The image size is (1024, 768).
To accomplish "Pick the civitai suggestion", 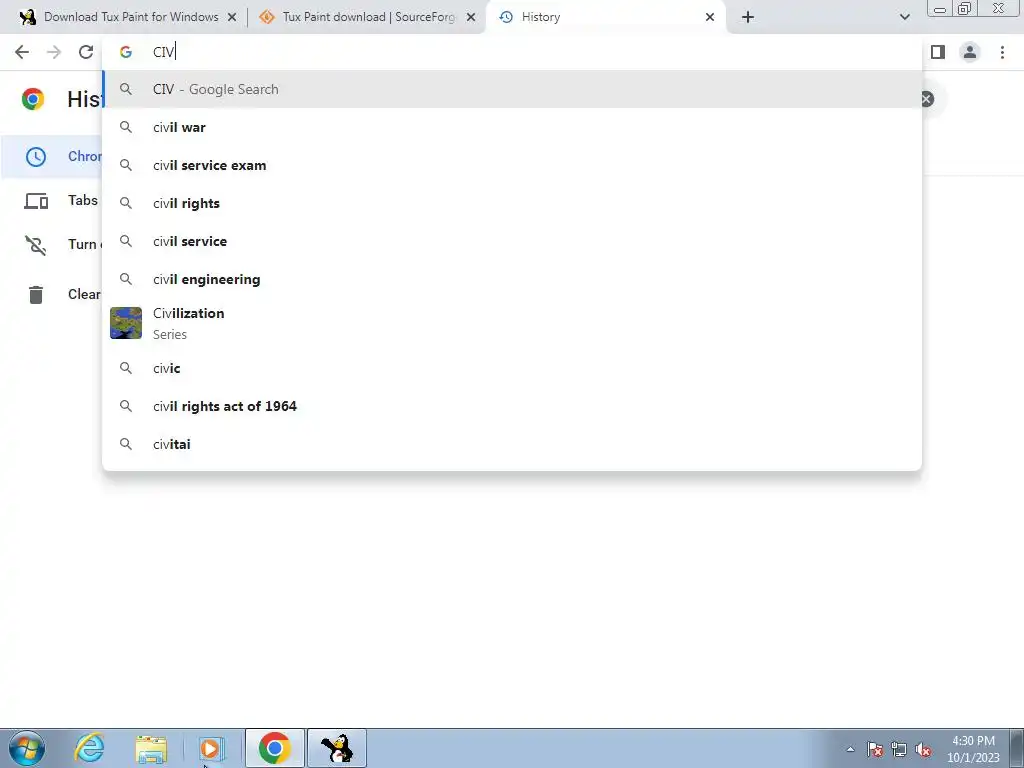I will click(x=512, y=444).
